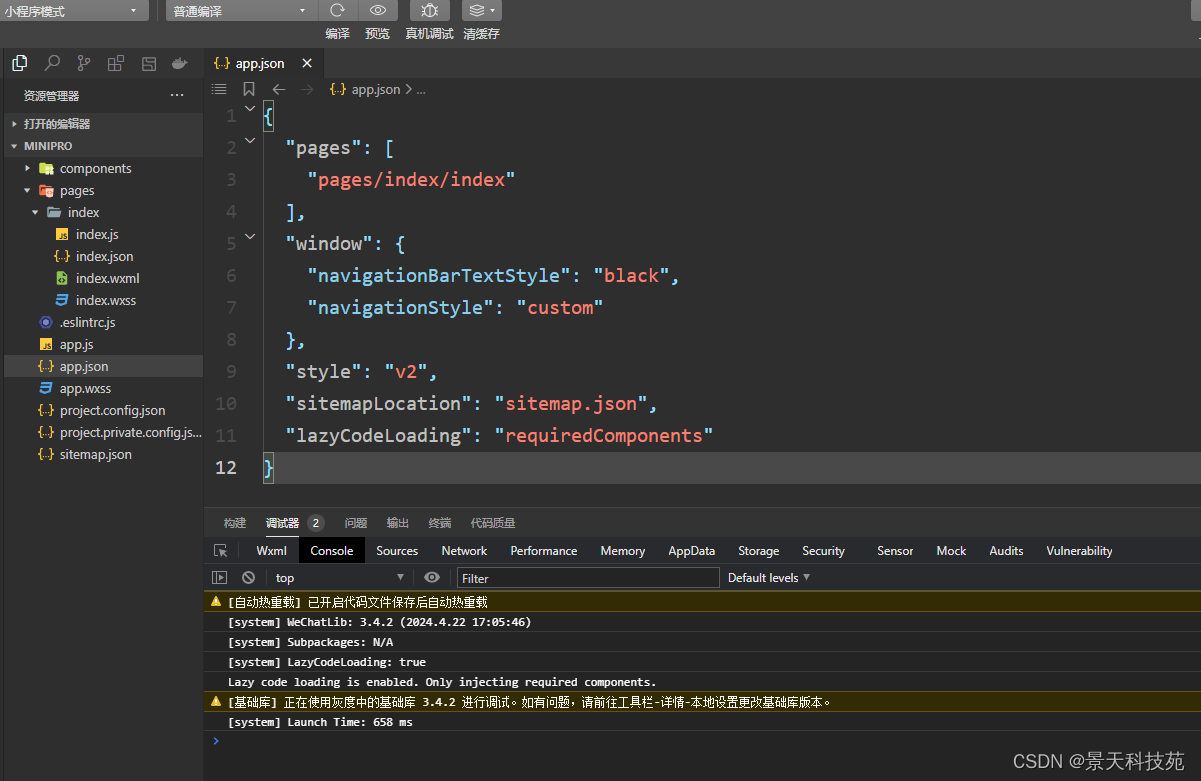Switch to the terminal panel tab
Viewport: 1201px width, 781px height.
coord(440,523)
